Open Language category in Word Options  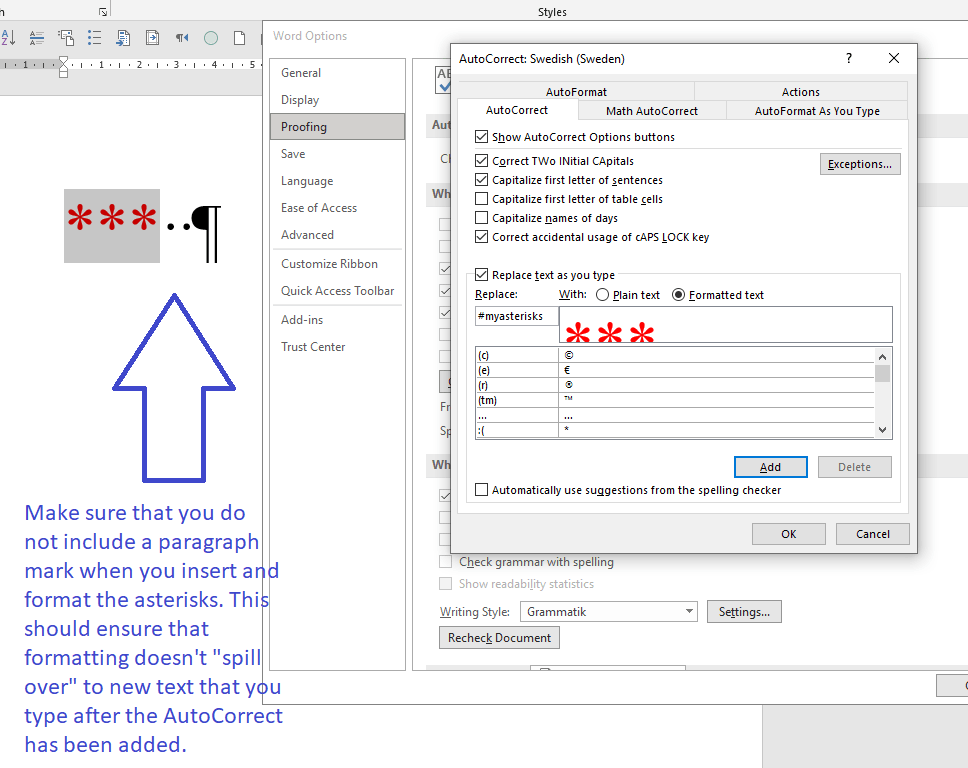coord(337,181)
